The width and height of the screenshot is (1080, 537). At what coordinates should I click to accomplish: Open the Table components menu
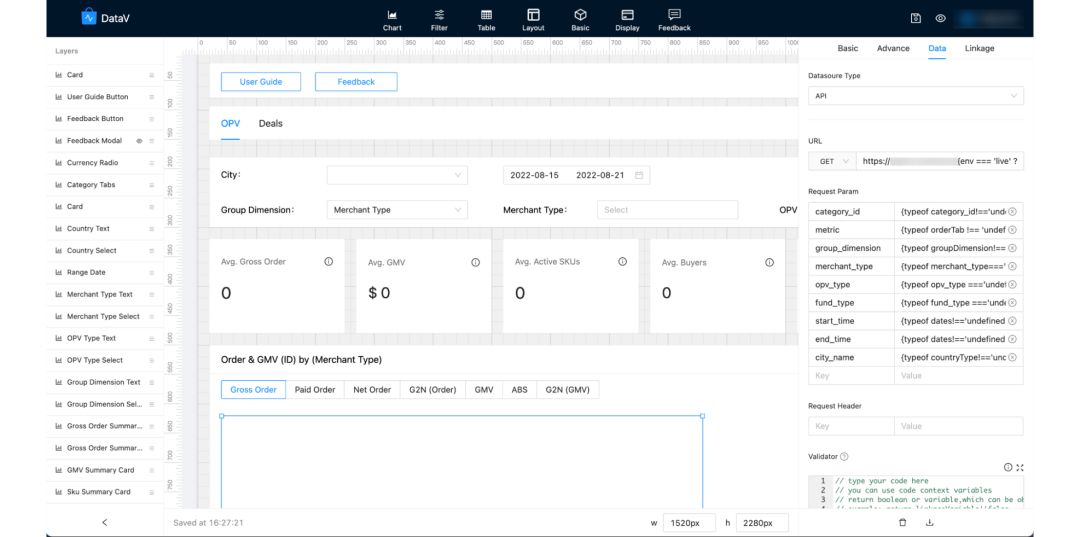tap(486, 20)
